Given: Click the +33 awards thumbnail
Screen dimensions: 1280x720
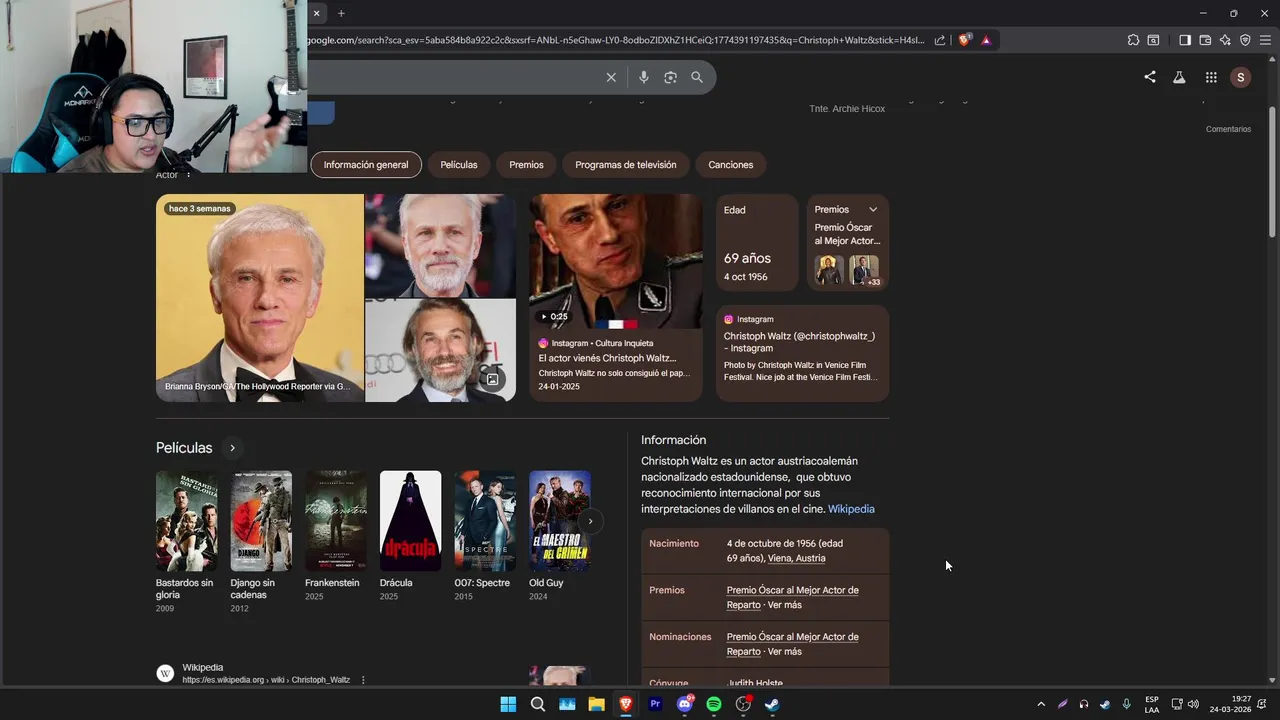Looking at the screenshot, I should coord(864,270).
